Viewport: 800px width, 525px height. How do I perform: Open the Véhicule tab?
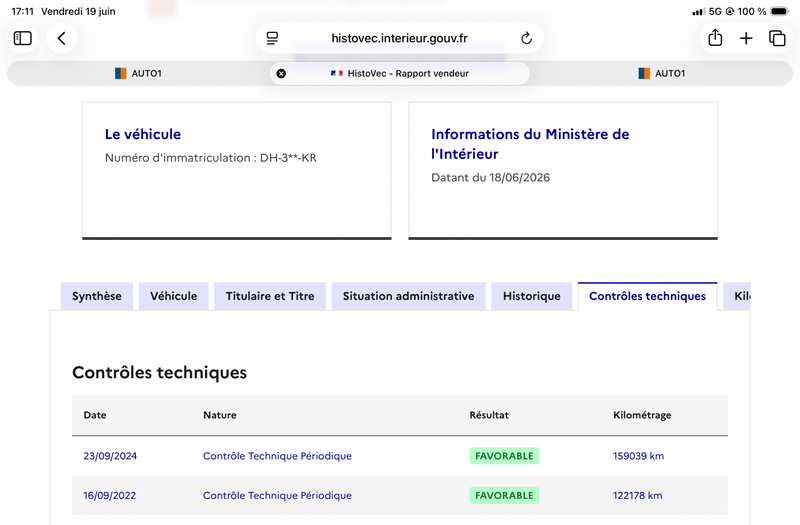point(173,296)
